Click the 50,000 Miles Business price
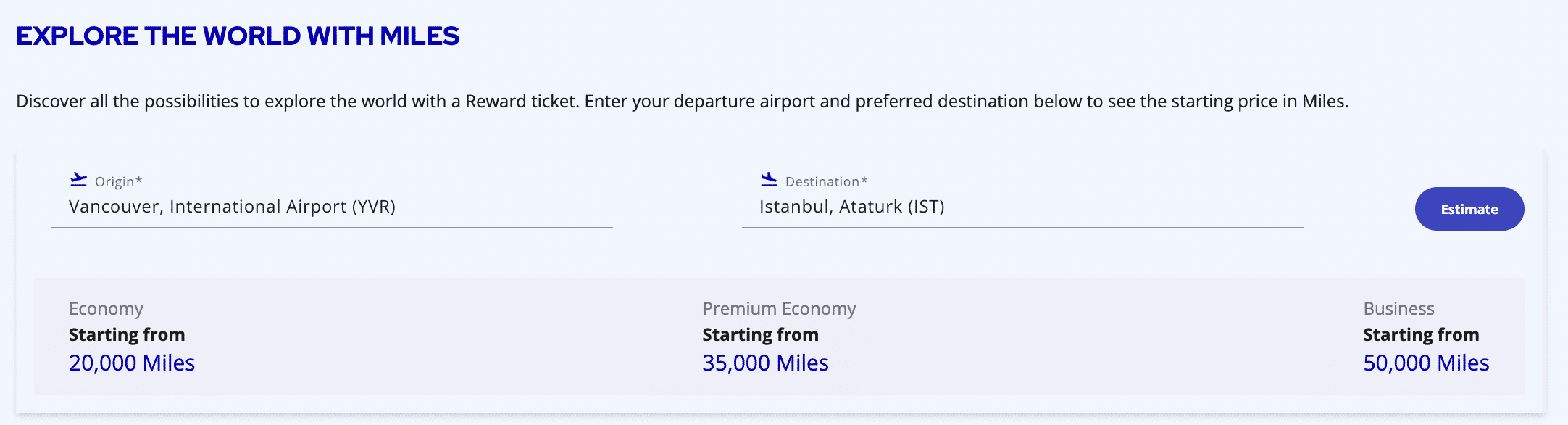1568x425 pixels. (1426, 363)
